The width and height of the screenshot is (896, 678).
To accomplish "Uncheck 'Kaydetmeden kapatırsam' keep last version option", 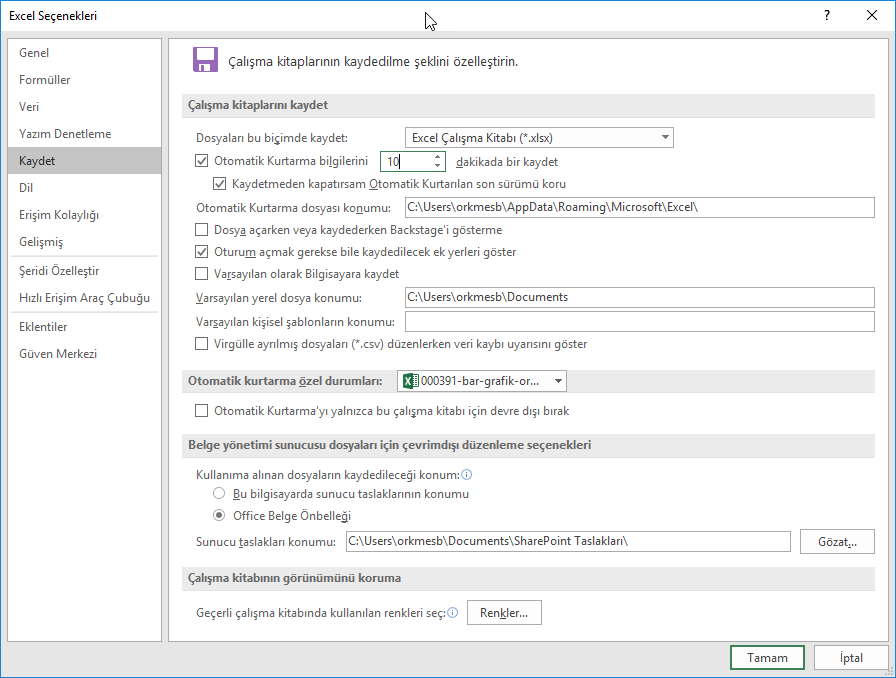I will pos(219,184).
